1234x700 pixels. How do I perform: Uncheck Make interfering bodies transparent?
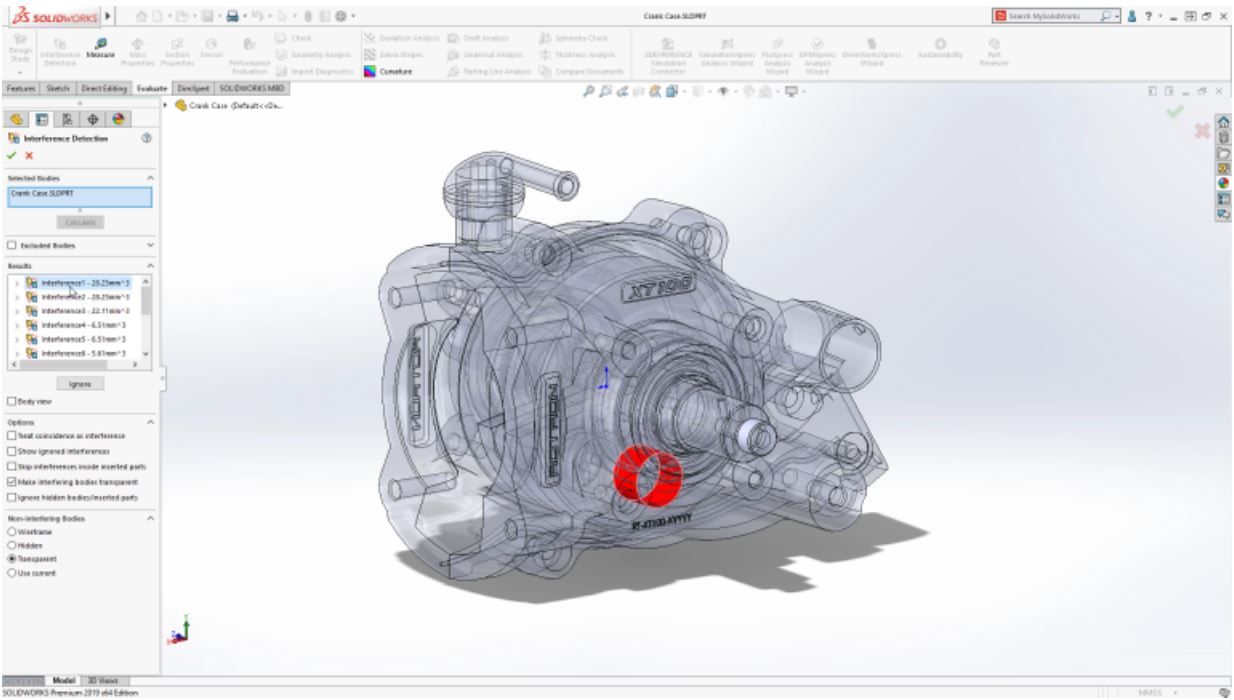[12, 483]
